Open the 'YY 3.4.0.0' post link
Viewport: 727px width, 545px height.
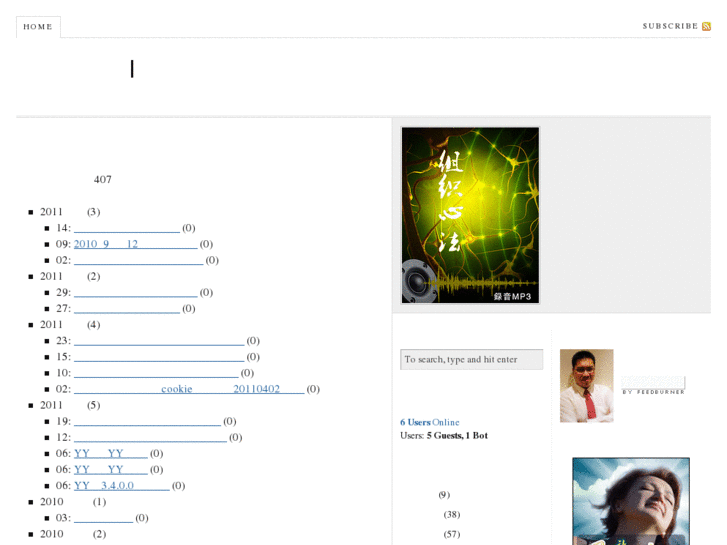click(x=121, y=486)
